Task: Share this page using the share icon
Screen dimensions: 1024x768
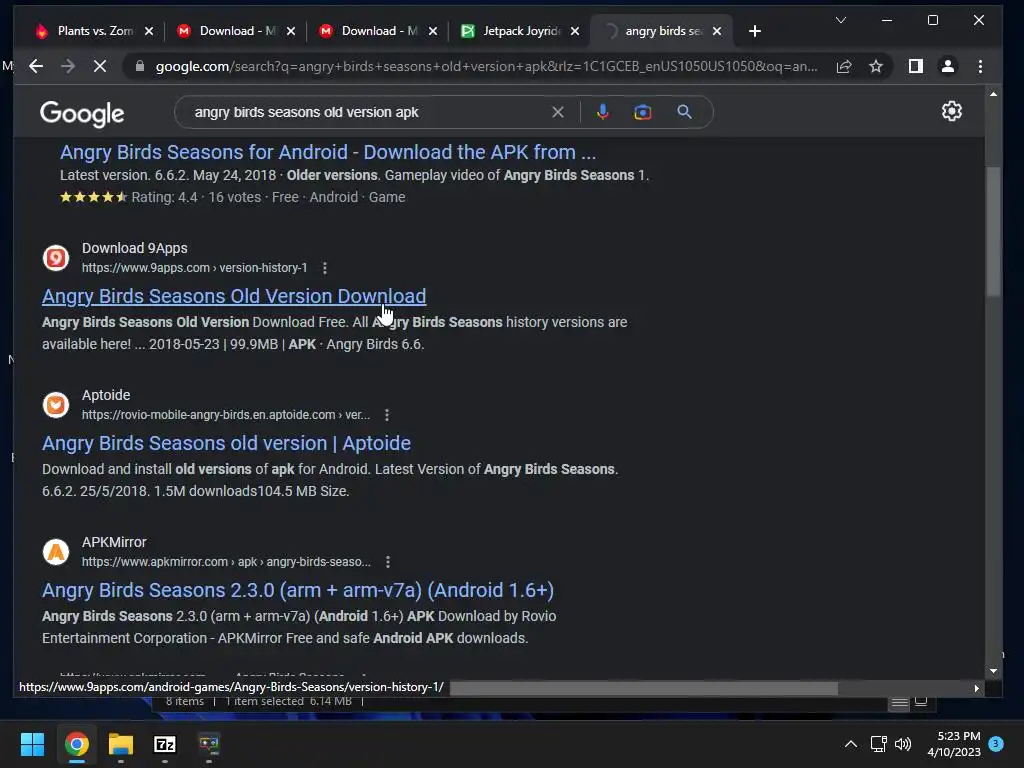Action: click(x=844, y=66)
